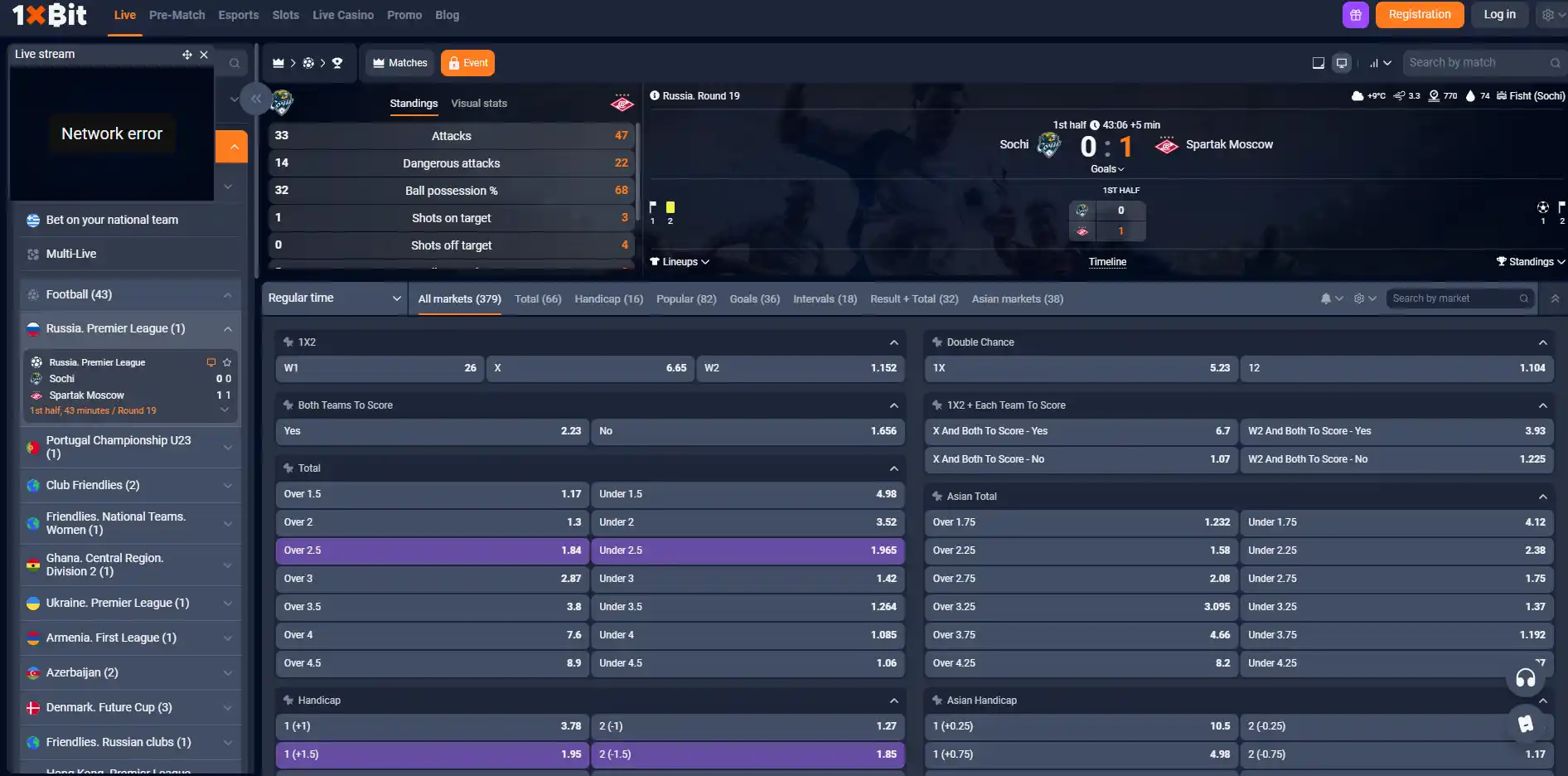The width and height of the screenshot is (1568, 776).
Task: Click the football breadcrumb icon
Action: pyautogui.click(x=308, y=63)
